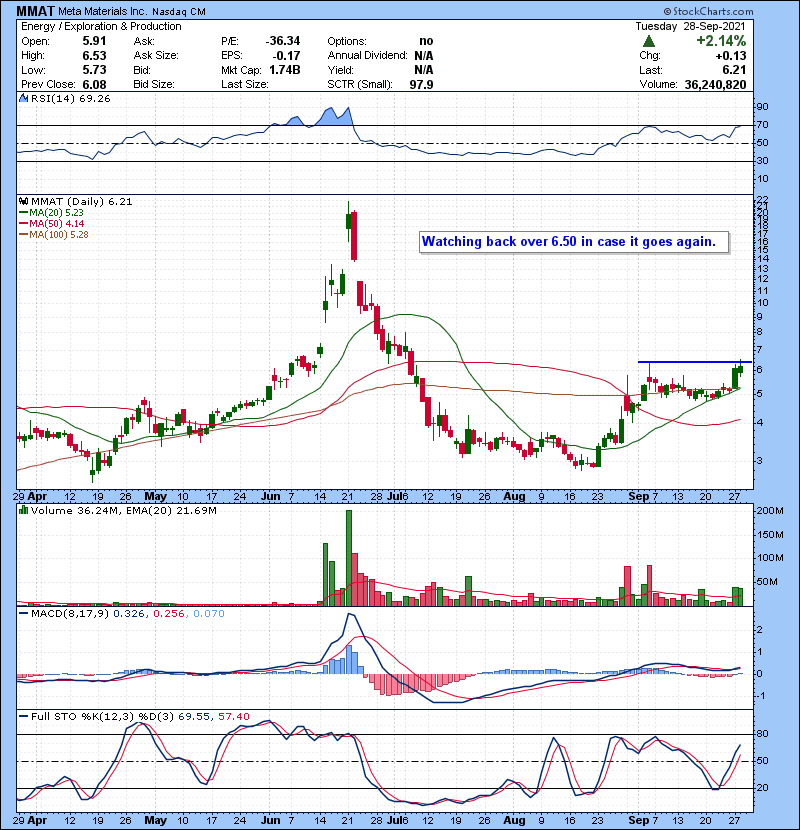This screenshot has width=800, height=830.
Task: Click the volume bars icon beside Volume label
Action: pos(23,510)
